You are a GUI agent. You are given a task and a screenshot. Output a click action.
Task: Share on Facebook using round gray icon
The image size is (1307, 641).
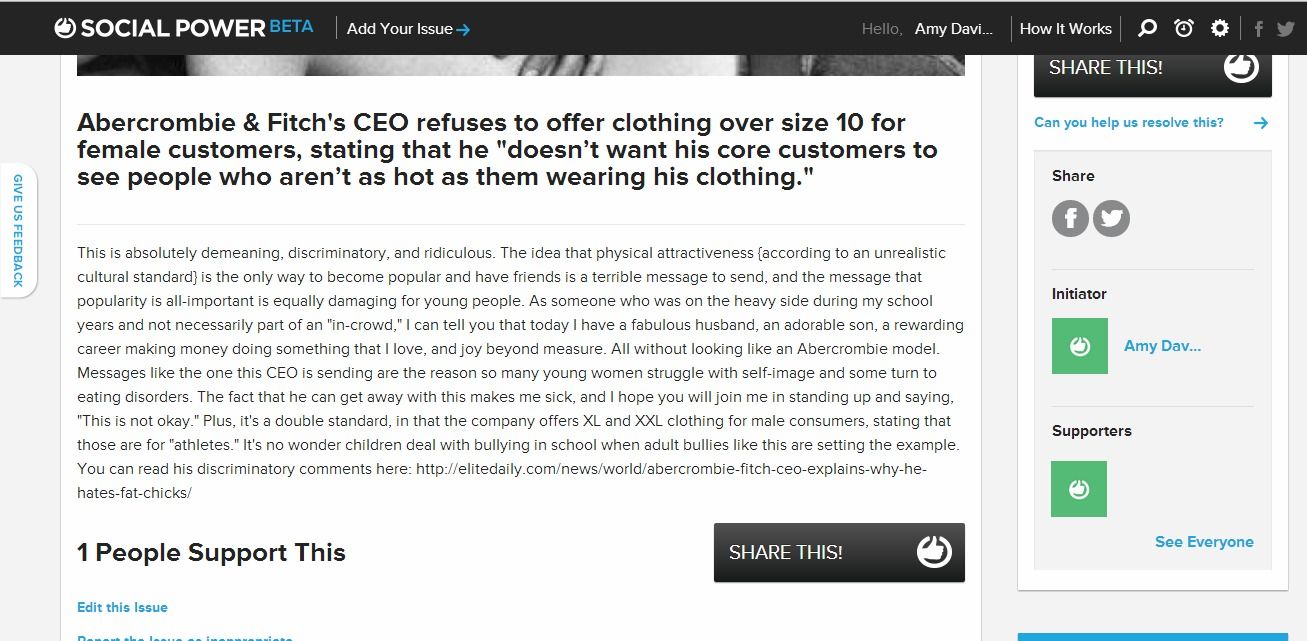click(1070, 218)
